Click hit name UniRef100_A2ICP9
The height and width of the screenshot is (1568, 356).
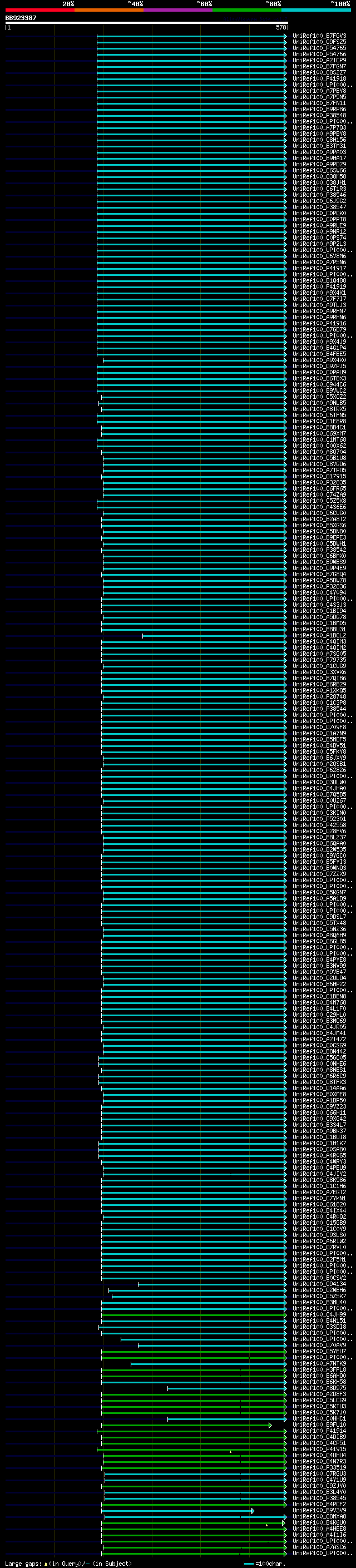click(319, 60)
